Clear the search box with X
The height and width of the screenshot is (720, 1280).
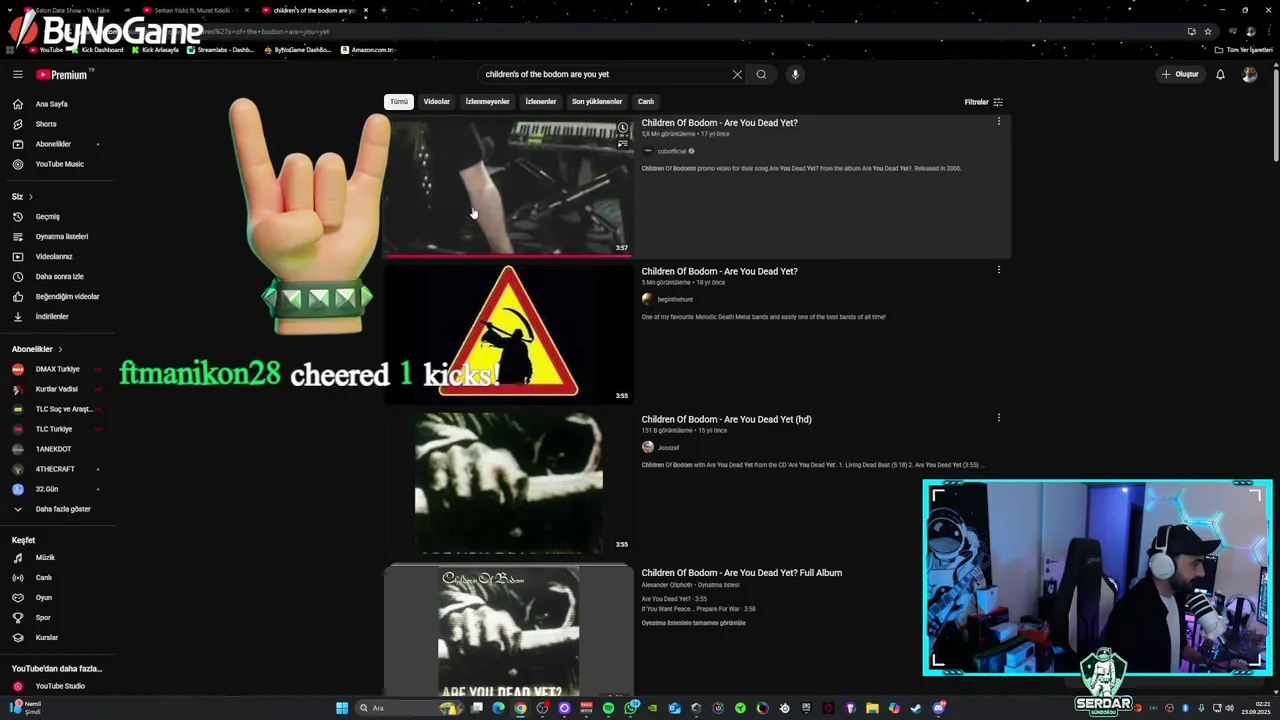(x=737, y=74)
